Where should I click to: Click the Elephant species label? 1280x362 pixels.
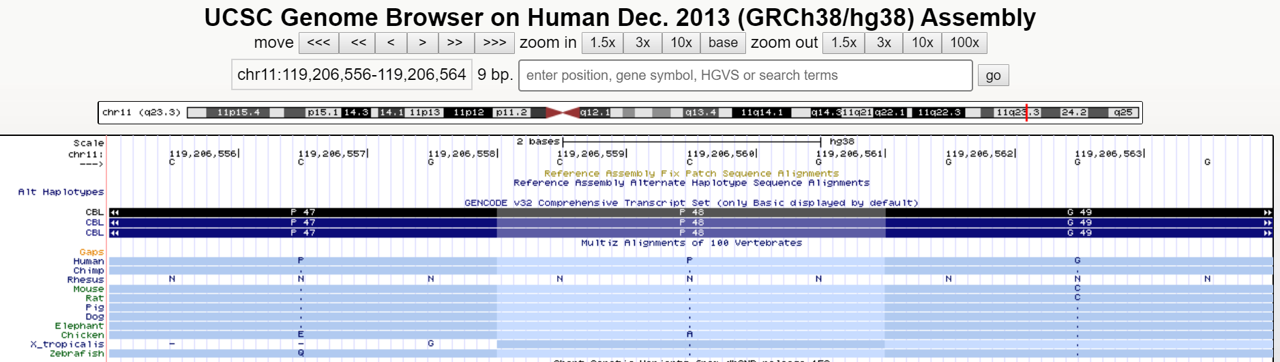[80, 326]
